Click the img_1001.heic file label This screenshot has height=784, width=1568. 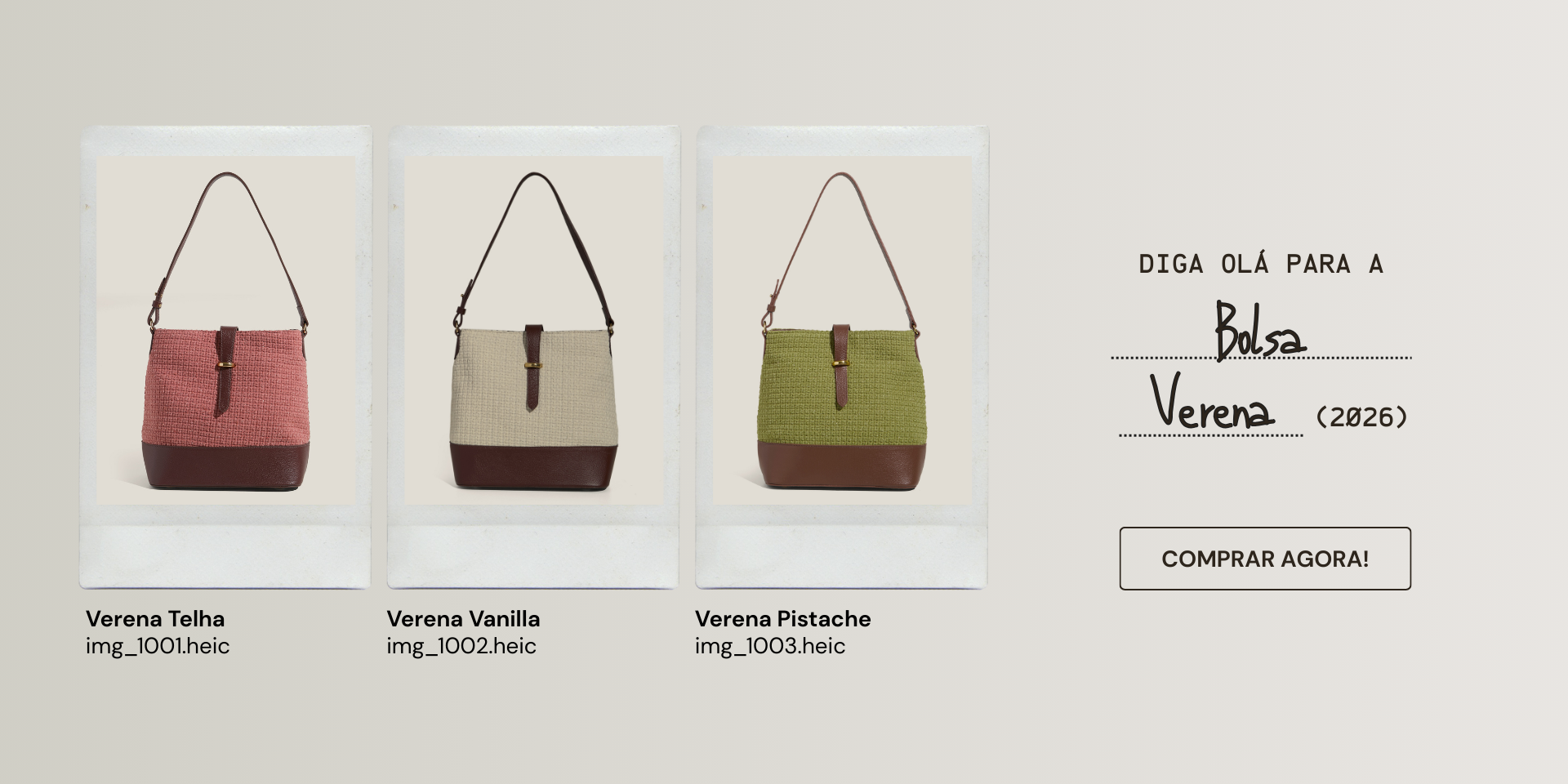pos(158,646)
